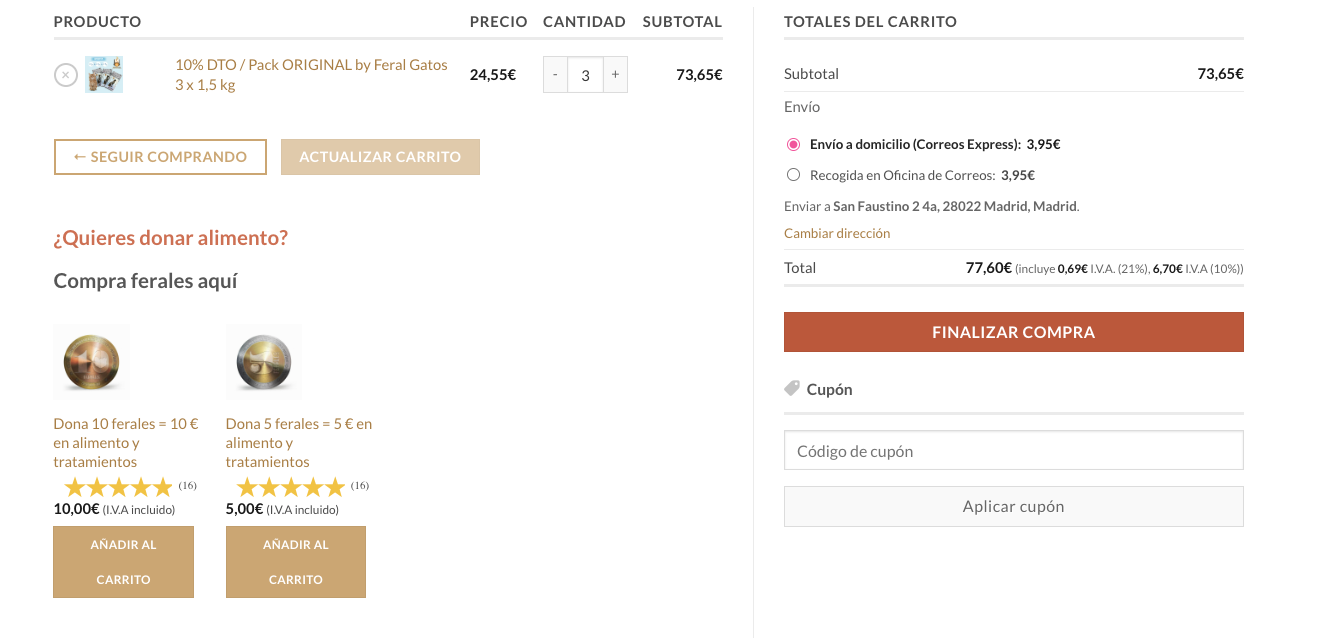
Task: Click Cambiar dirección link
Action: 837,233
